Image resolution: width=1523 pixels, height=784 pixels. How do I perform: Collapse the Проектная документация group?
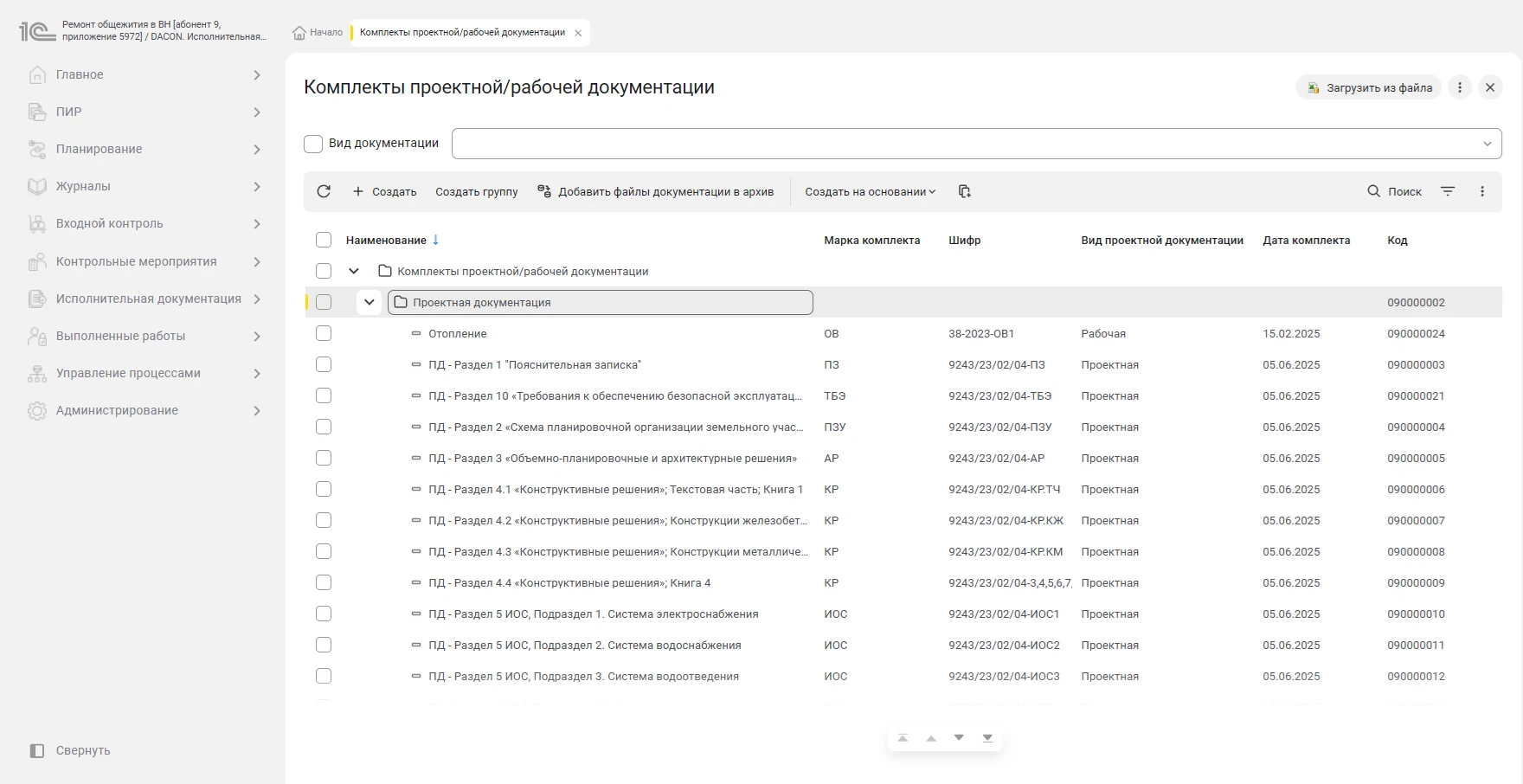pyautogui.click(x=370, y=302)
